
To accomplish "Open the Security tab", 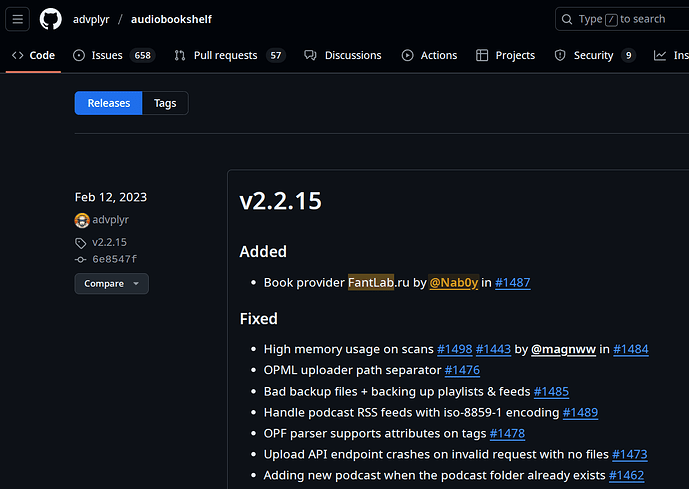I will click(593, 55).
